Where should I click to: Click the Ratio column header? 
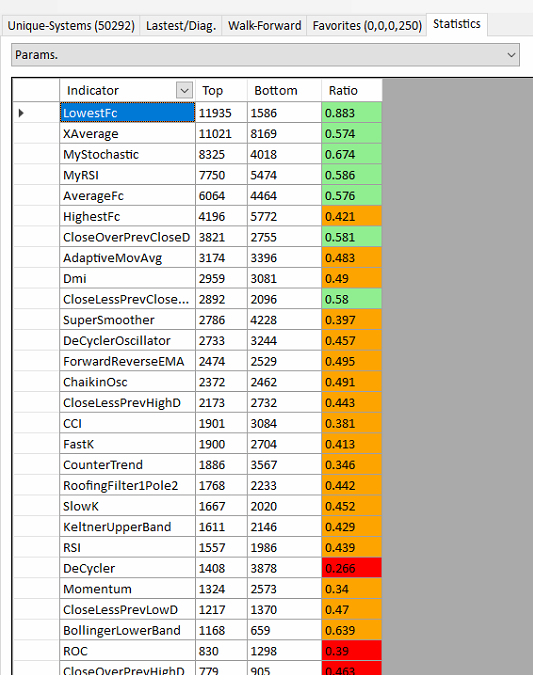tap(352, 90)
